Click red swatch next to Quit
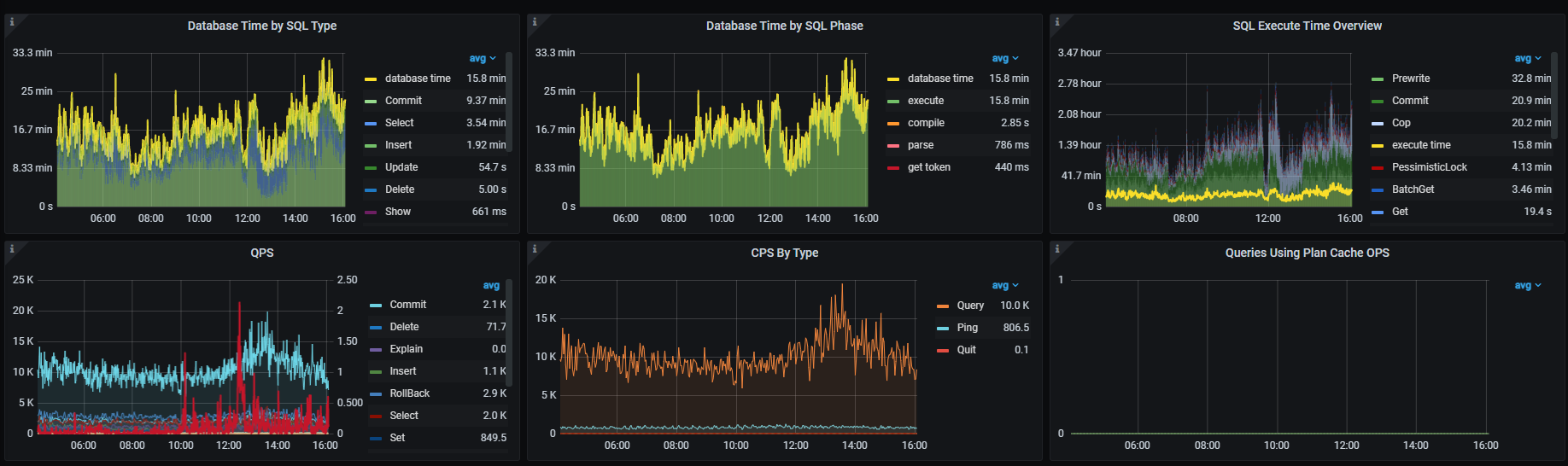The width and height of the screenshot is (1568, 466). click(943, 351)
